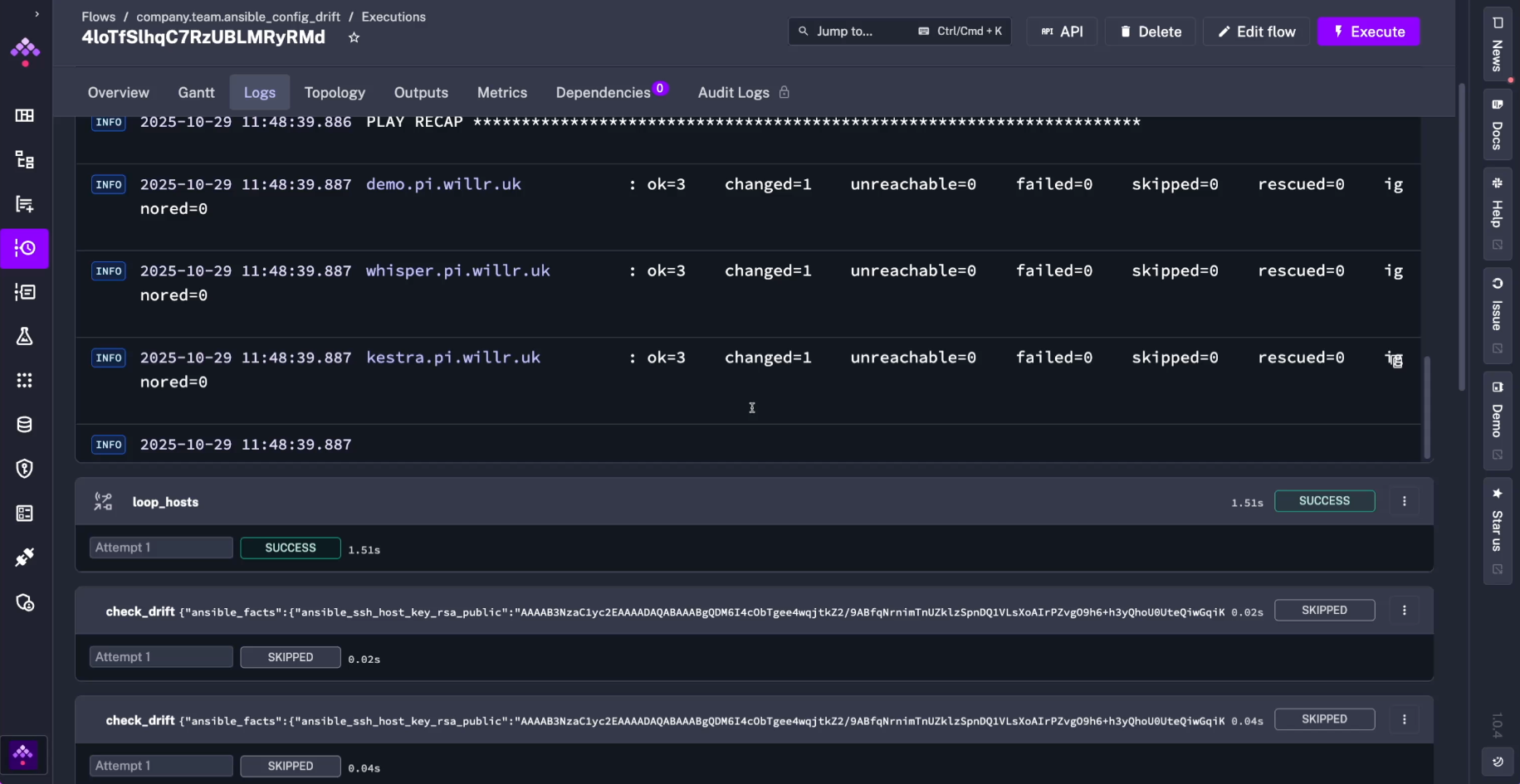The width and height of the screenshot is (1520, 784).
Task: Switch to the Gantt tab
Action: click(196, 92)
